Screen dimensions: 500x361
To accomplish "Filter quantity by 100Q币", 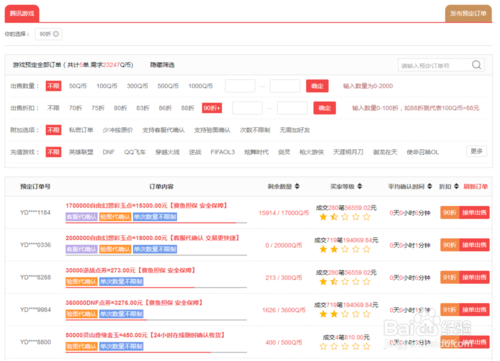I will (x=107, y=86).
